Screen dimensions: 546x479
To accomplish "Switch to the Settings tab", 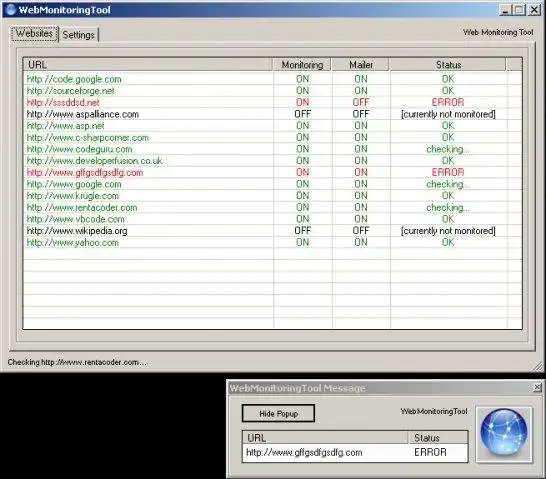I will pyautogui.click(x=79, y=35).
